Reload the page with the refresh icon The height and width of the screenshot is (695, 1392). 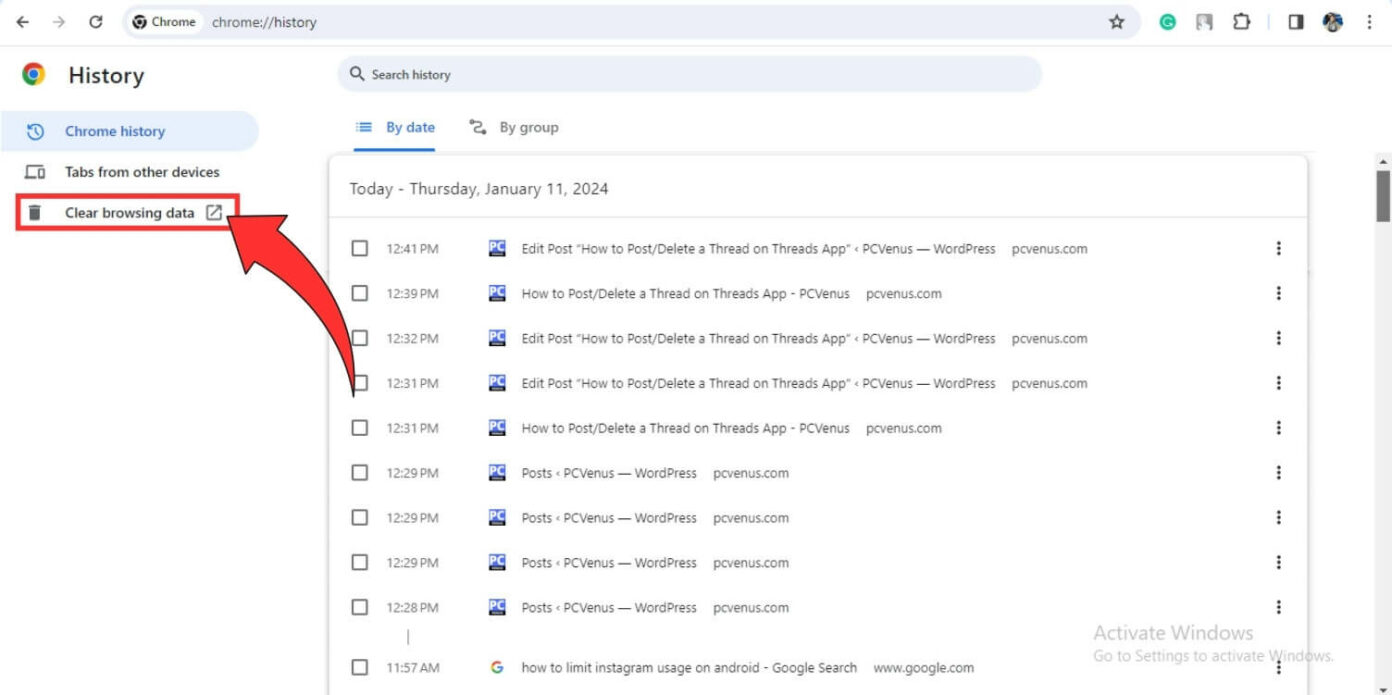(96, 22)
